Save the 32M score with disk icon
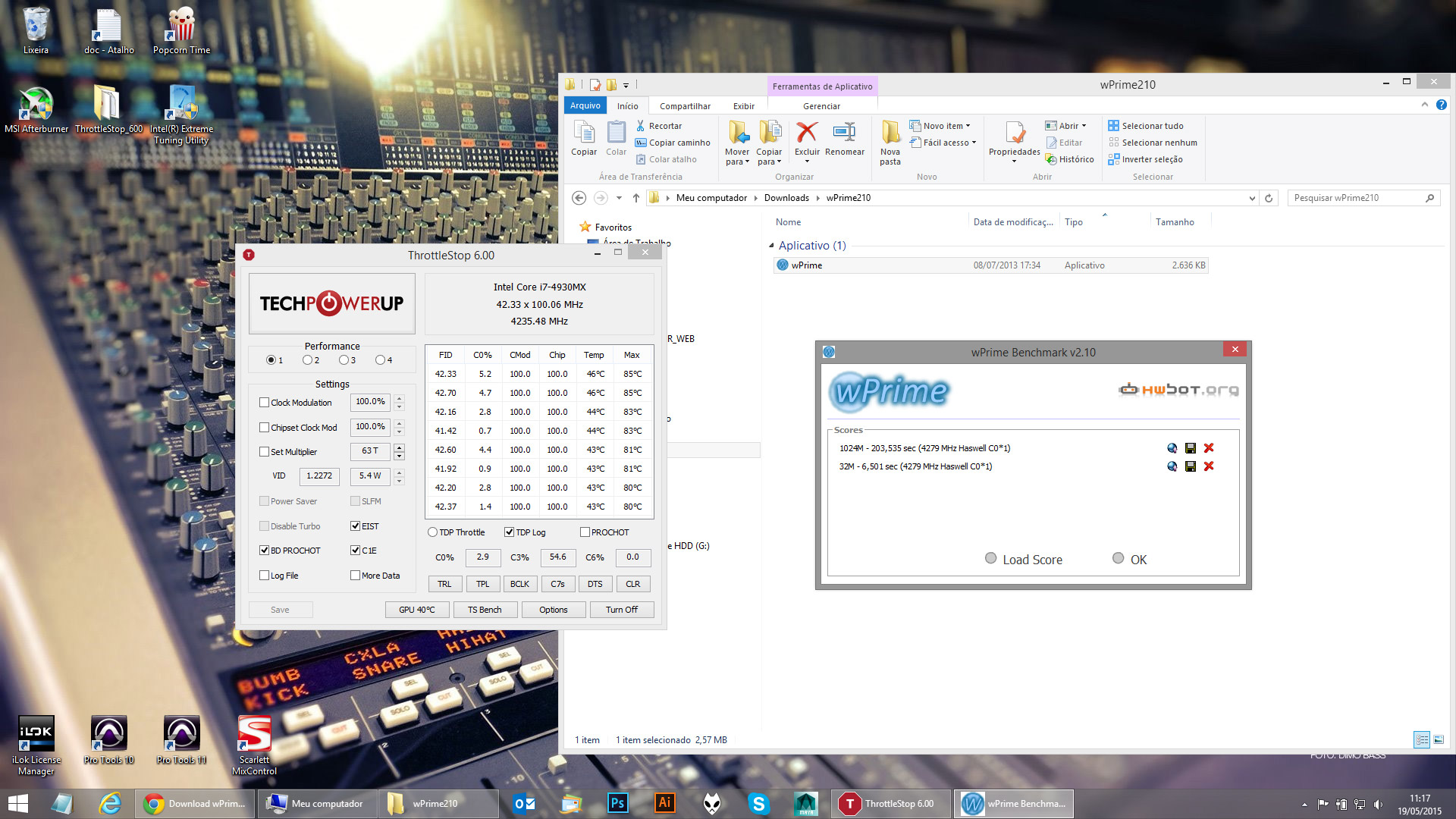Viewport: 1456px width, 819px height. point(1191,466)
